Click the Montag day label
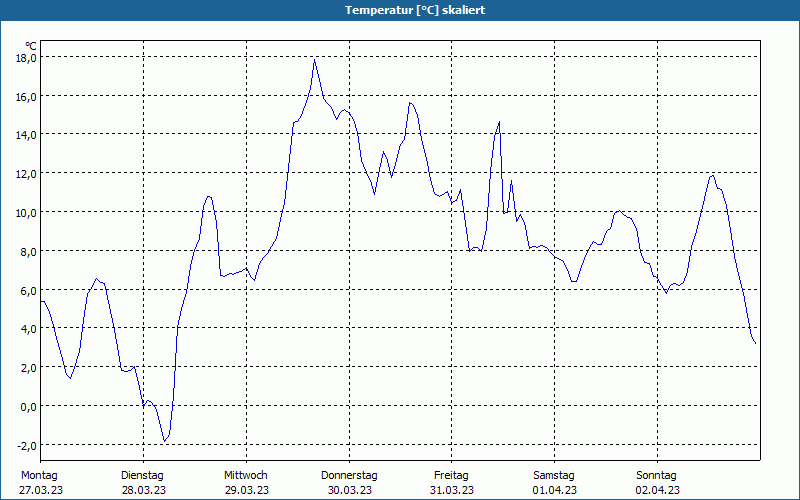Screen dimensions: 800x500 click(x=39, y=476)
